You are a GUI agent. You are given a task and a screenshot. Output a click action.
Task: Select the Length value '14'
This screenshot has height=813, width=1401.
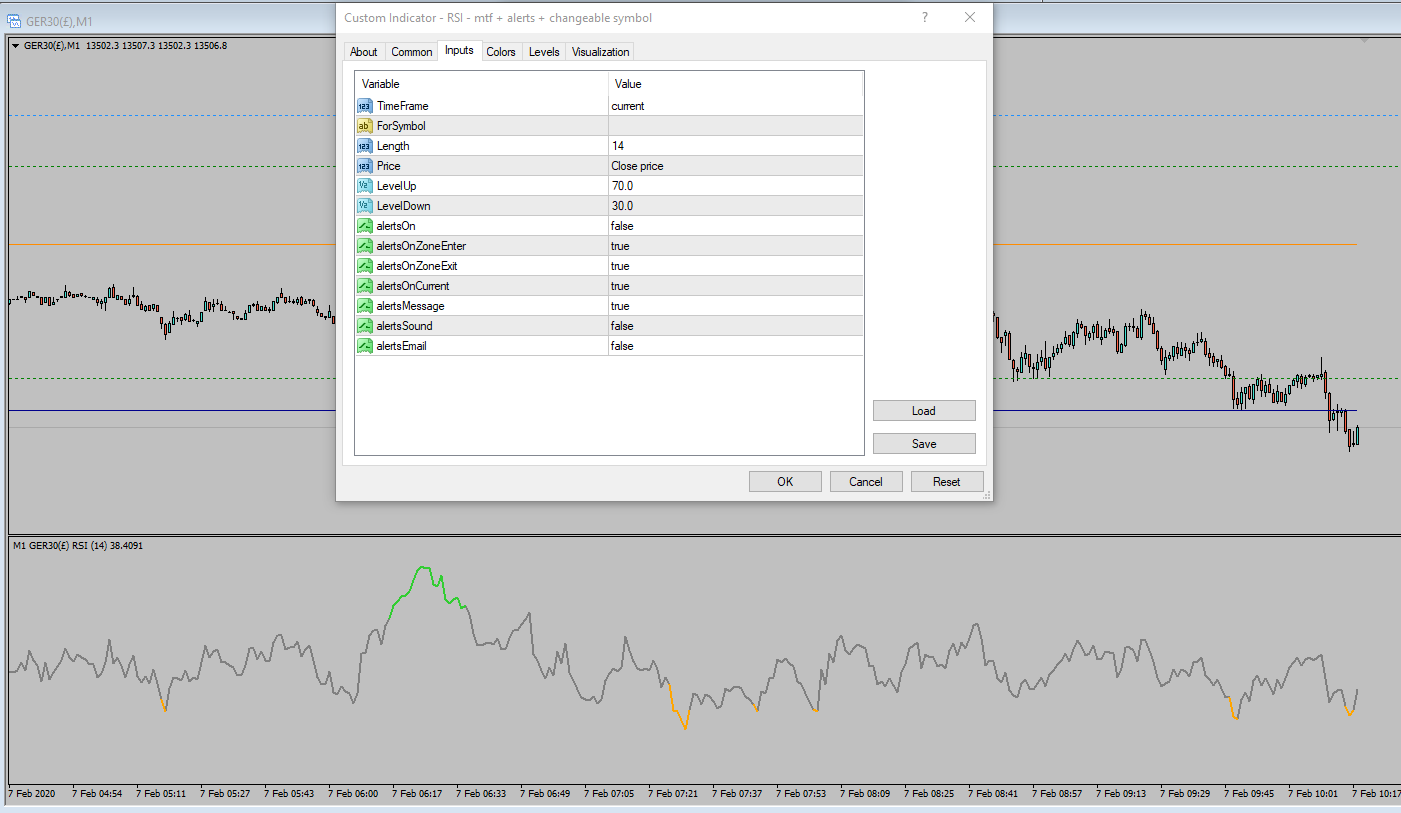coord(618,146)
